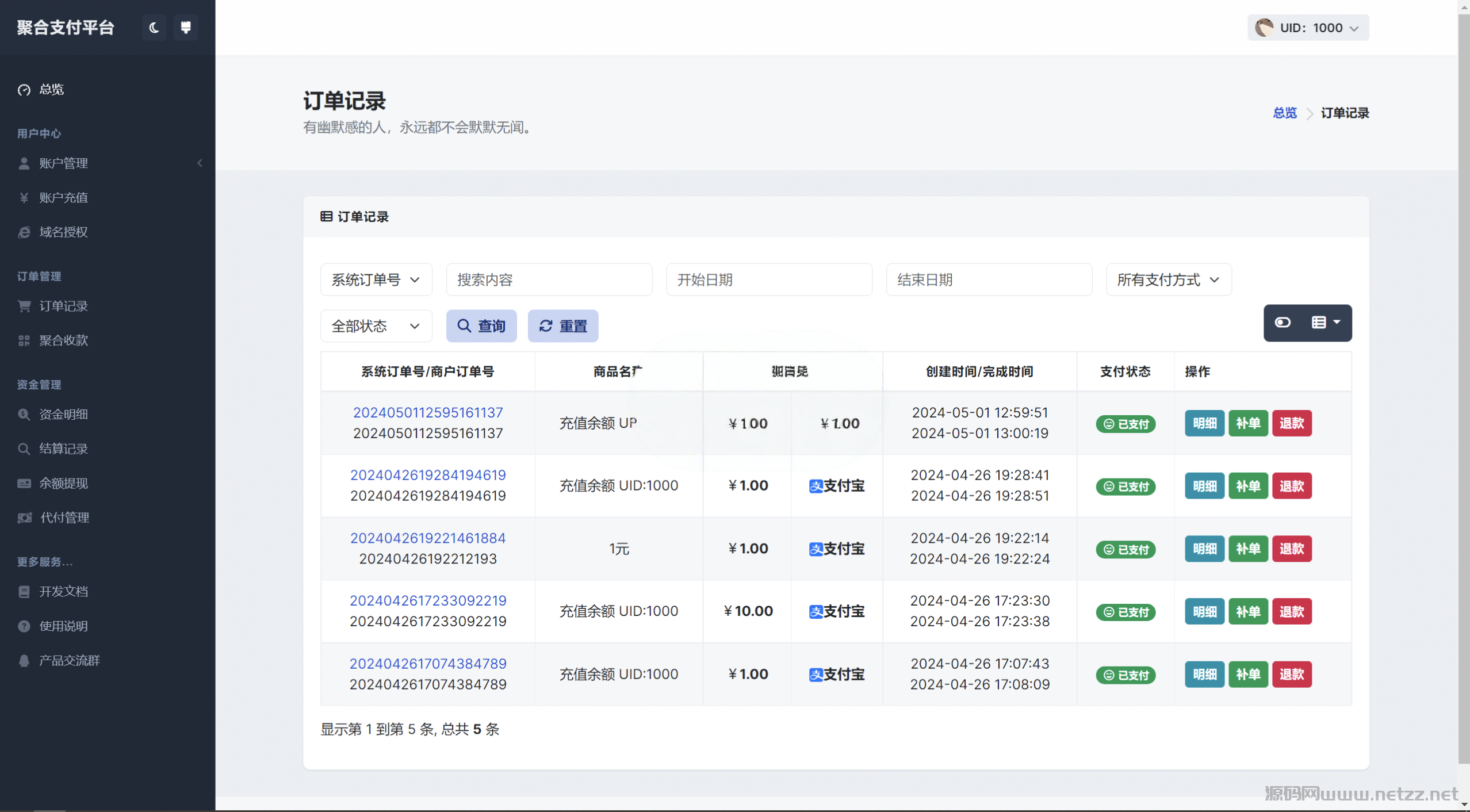Click 退款 for order 2024050112595161137
1470x812 pixels.
1292,423
